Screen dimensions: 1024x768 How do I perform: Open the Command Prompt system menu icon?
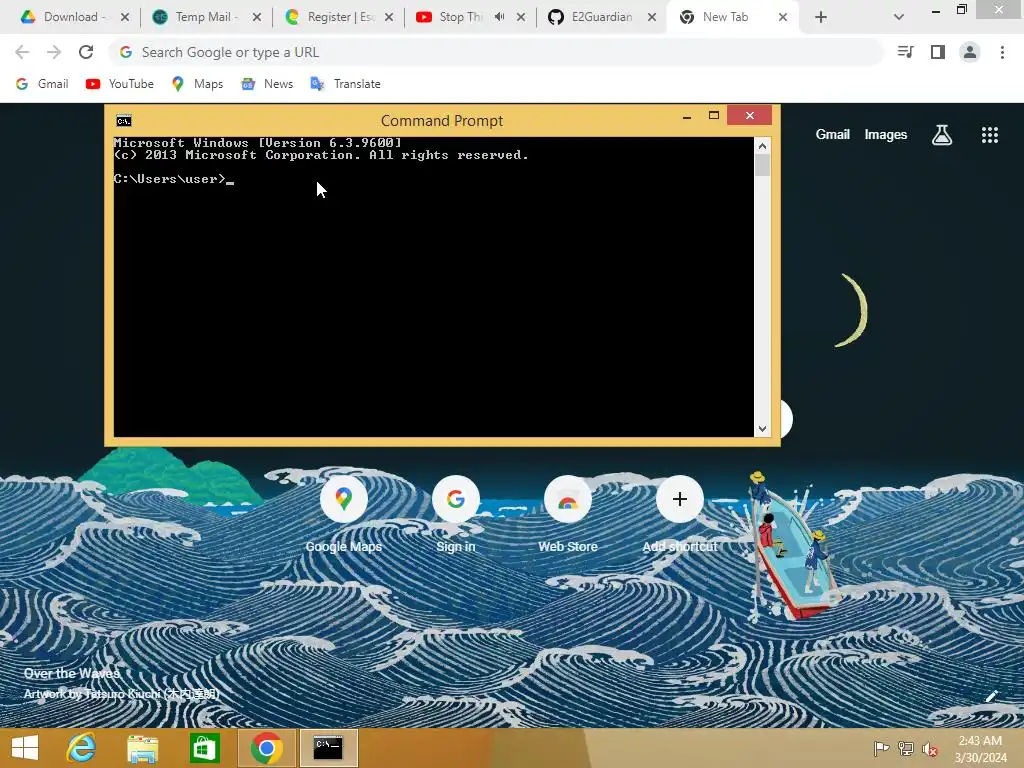pyautogui.click(x=123, y=121)
